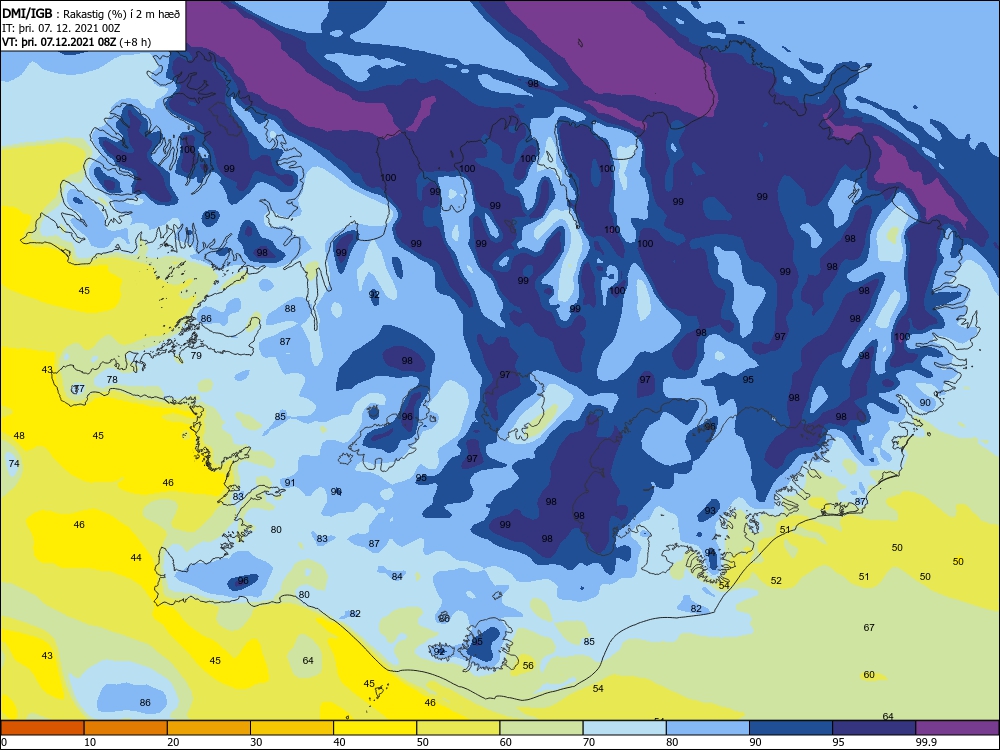Click the legend label '0'
1000x750 pixels.
[x=4, y=742]
